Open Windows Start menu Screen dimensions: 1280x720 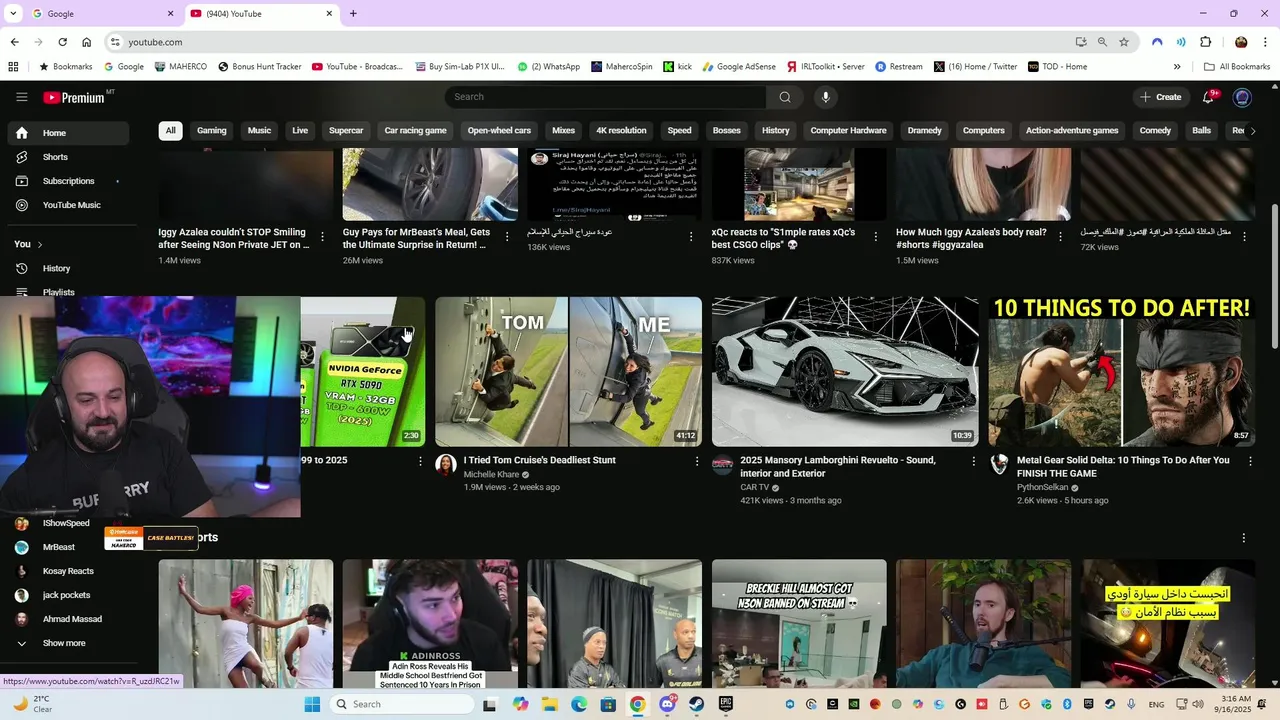pyautogui.click(x=312, y=704)
